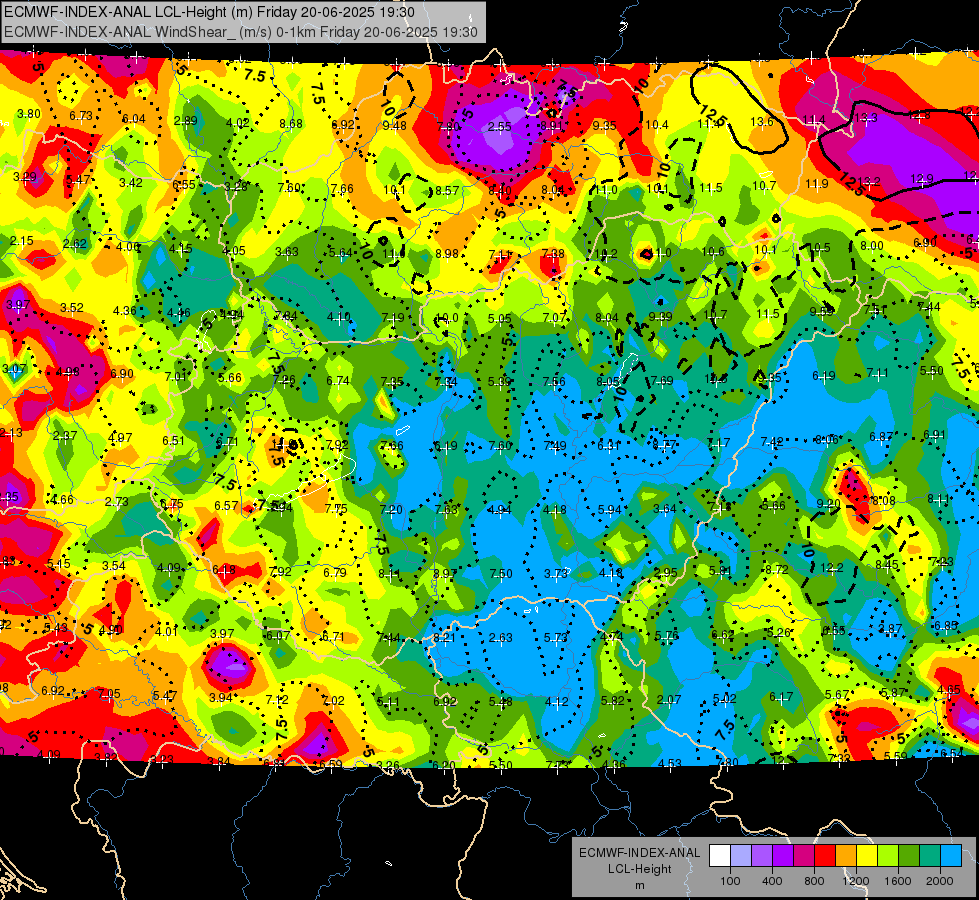The width and height of the screenshot is (979, 900).
Task: Click the orange legend swatch
Action: [x=846, y=856]
